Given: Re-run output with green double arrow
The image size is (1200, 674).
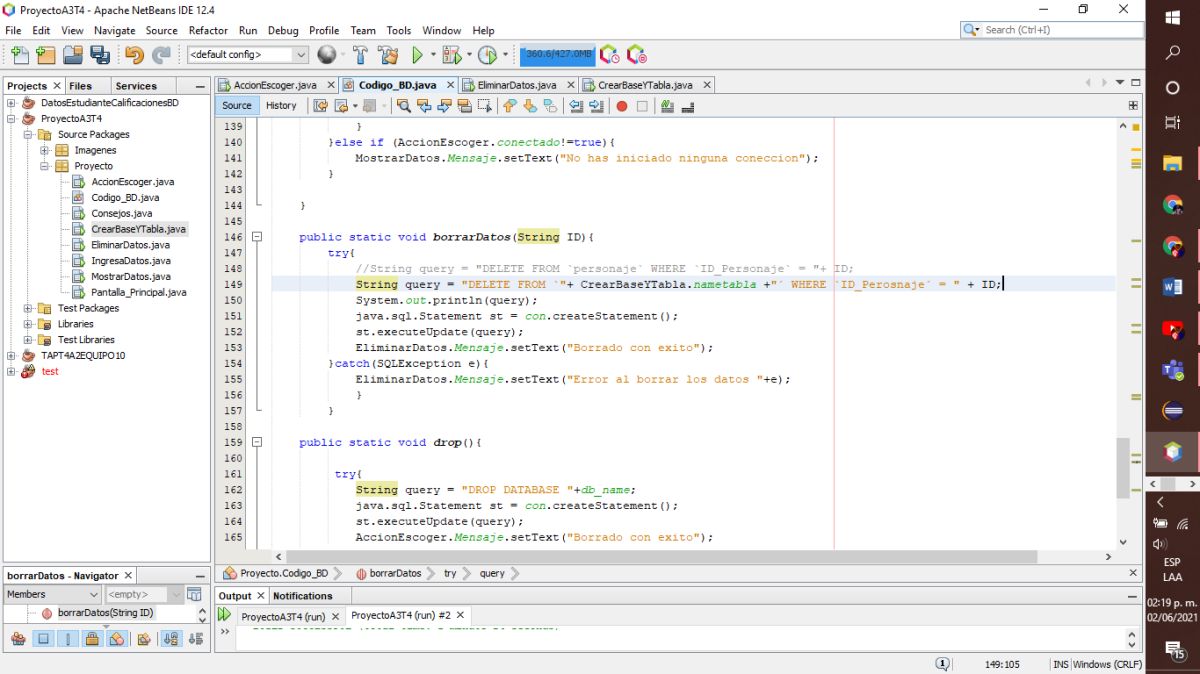Looking at the screenshot, I should coord(225,616).
